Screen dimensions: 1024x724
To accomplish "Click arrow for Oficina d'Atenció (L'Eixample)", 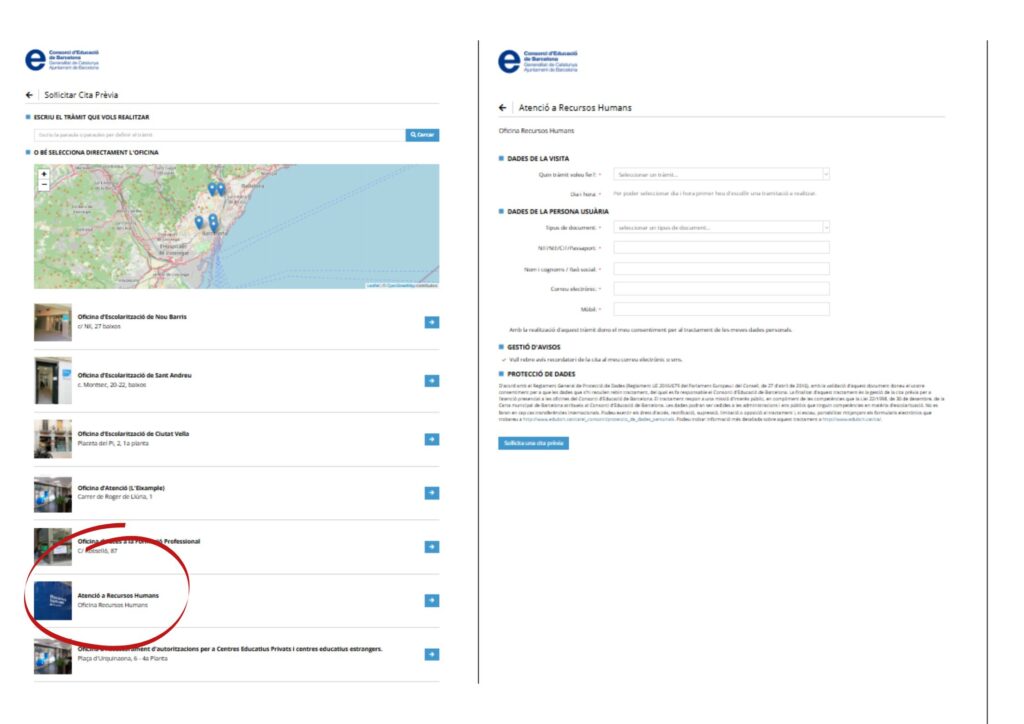I will click(x=431, y=493).
